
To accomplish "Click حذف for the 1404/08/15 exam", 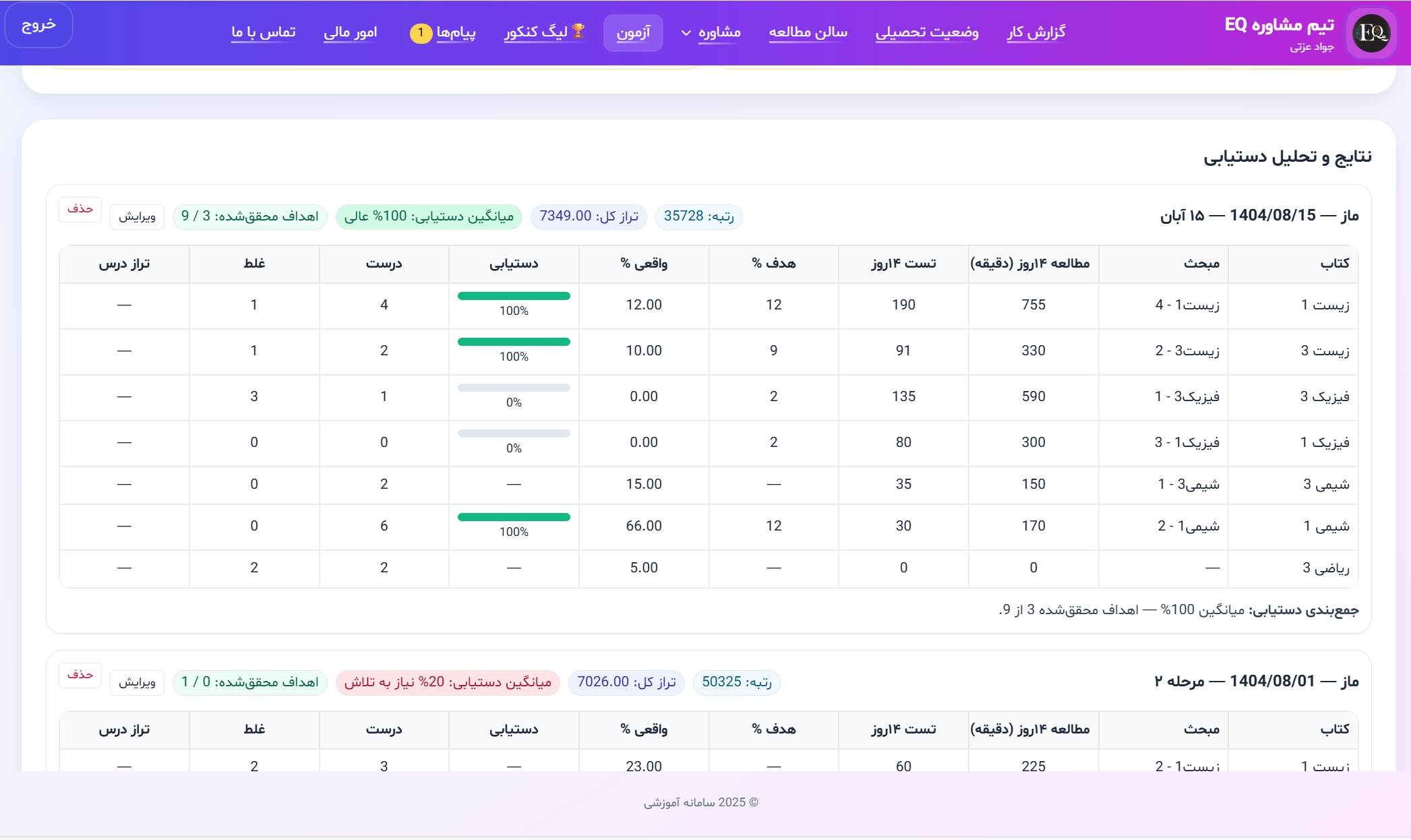I will (80, 209).
